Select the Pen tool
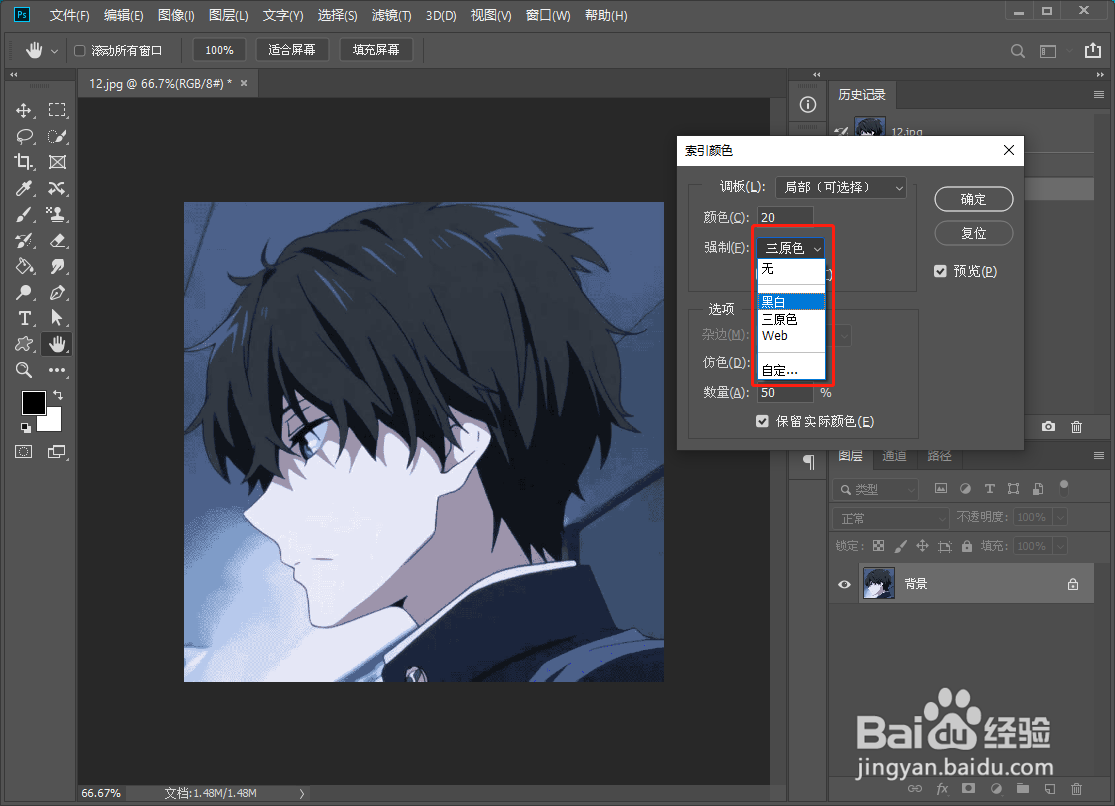The height and width of the screenshot is (806, 1115). point(57,292)
